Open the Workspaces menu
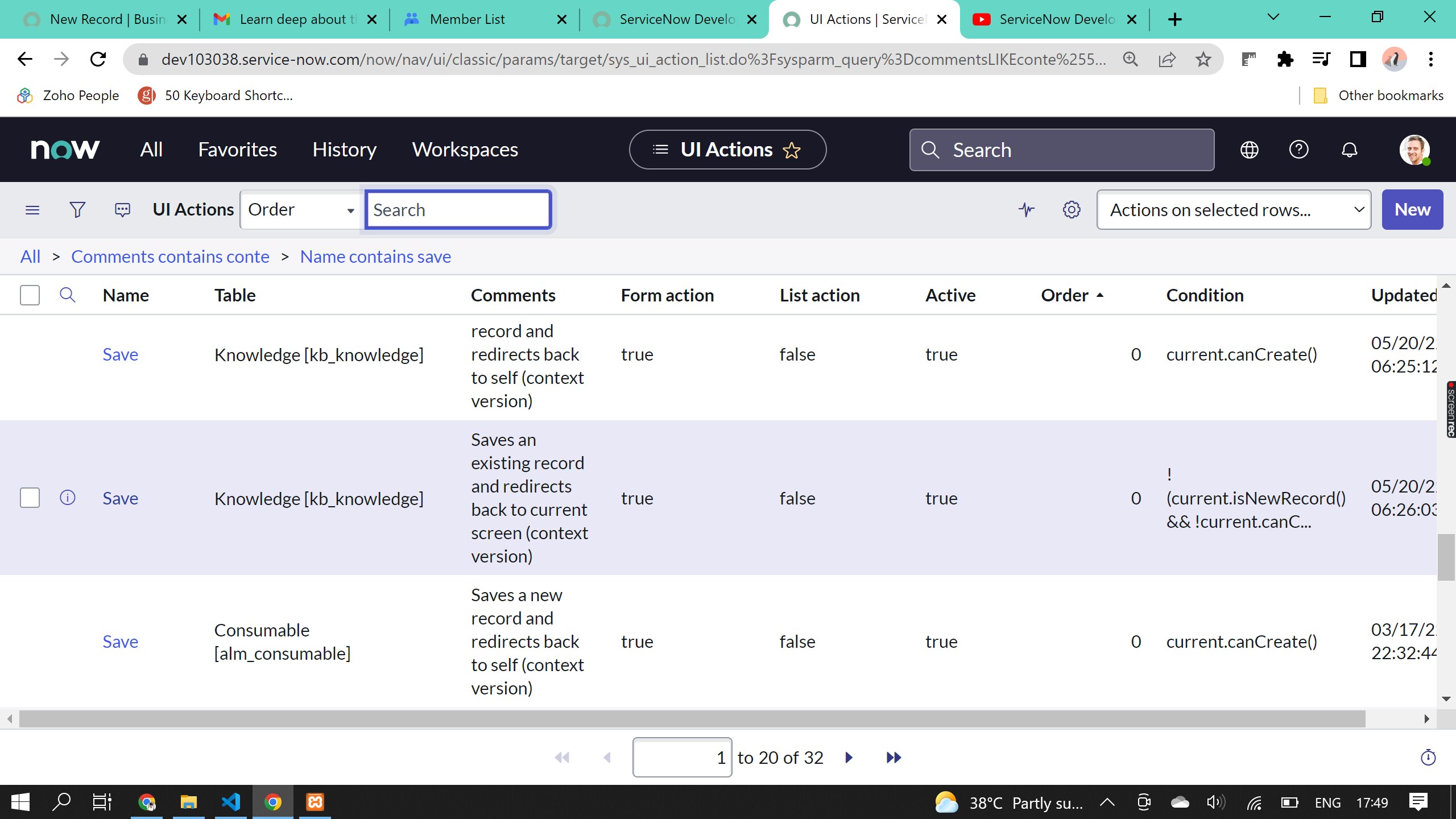1456x819 pixels. [464, 150]
